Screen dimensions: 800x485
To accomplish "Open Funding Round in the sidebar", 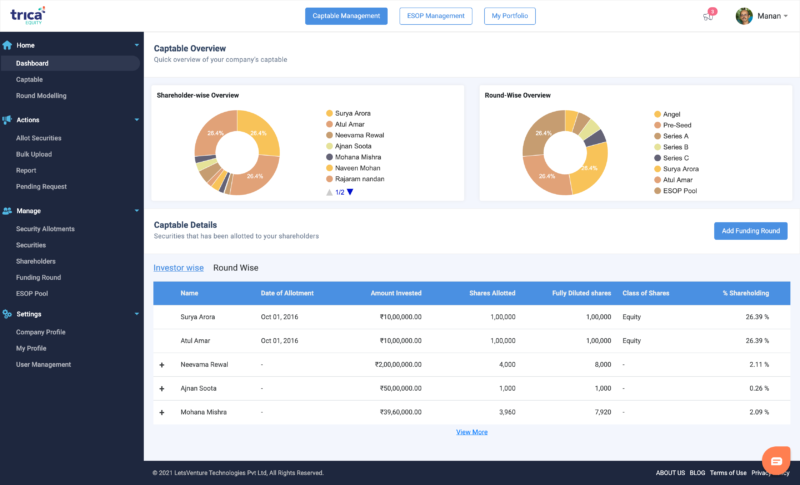I will (38, 277).
